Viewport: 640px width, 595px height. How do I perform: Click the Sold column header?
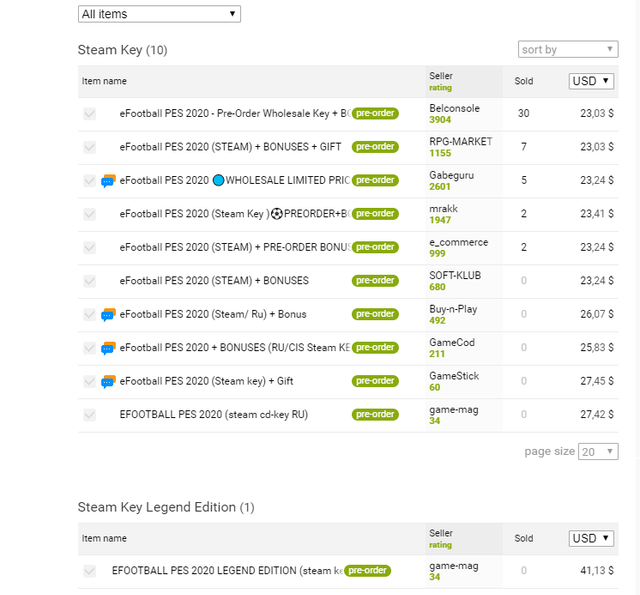[x=524, y=81]
